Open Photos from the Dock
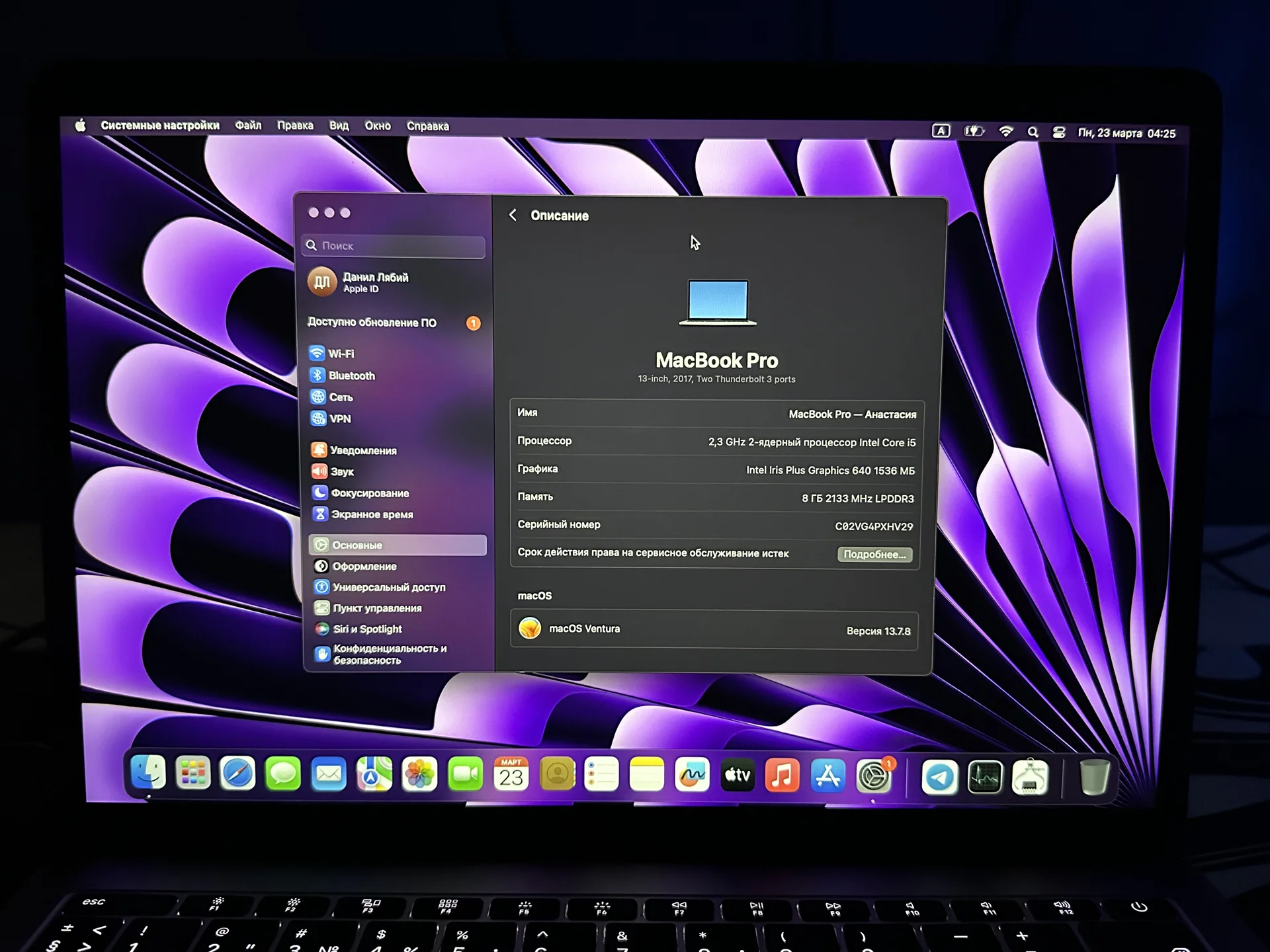 (x=420, y=774)
